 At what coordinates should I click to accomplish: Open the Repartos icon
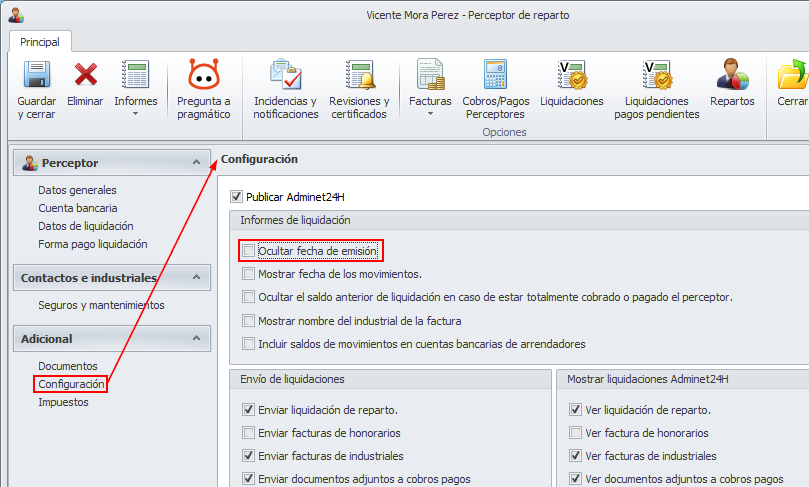click(732, 74)
